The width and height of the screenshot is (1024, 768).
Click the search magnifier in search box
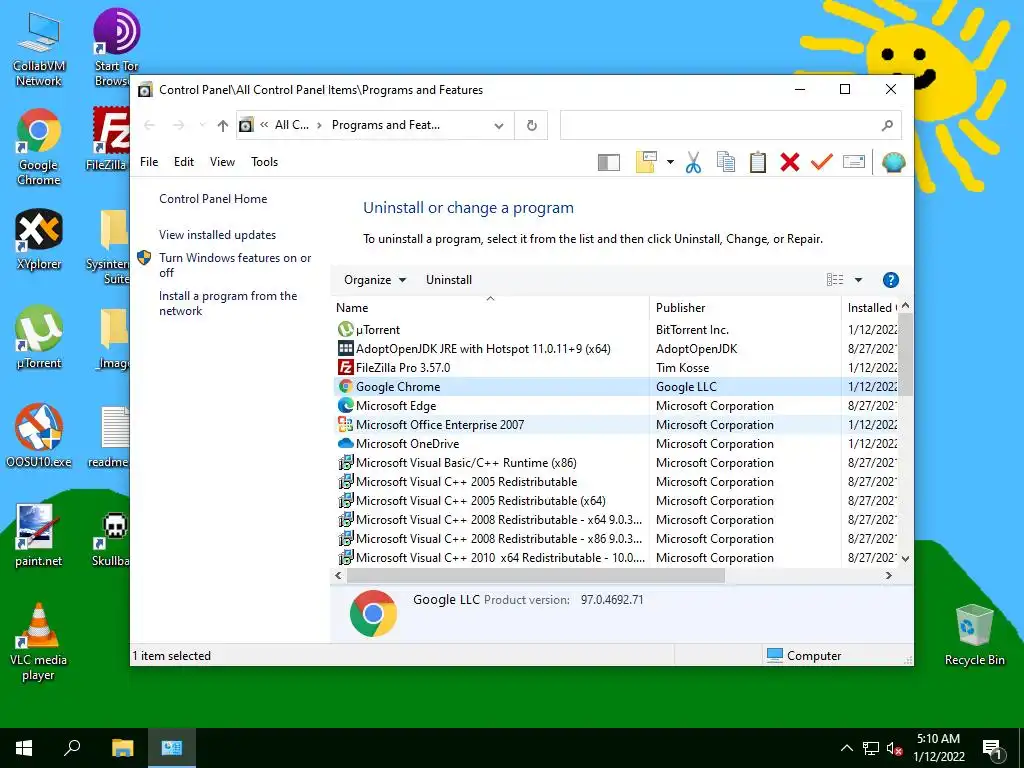tap(887, 125)
